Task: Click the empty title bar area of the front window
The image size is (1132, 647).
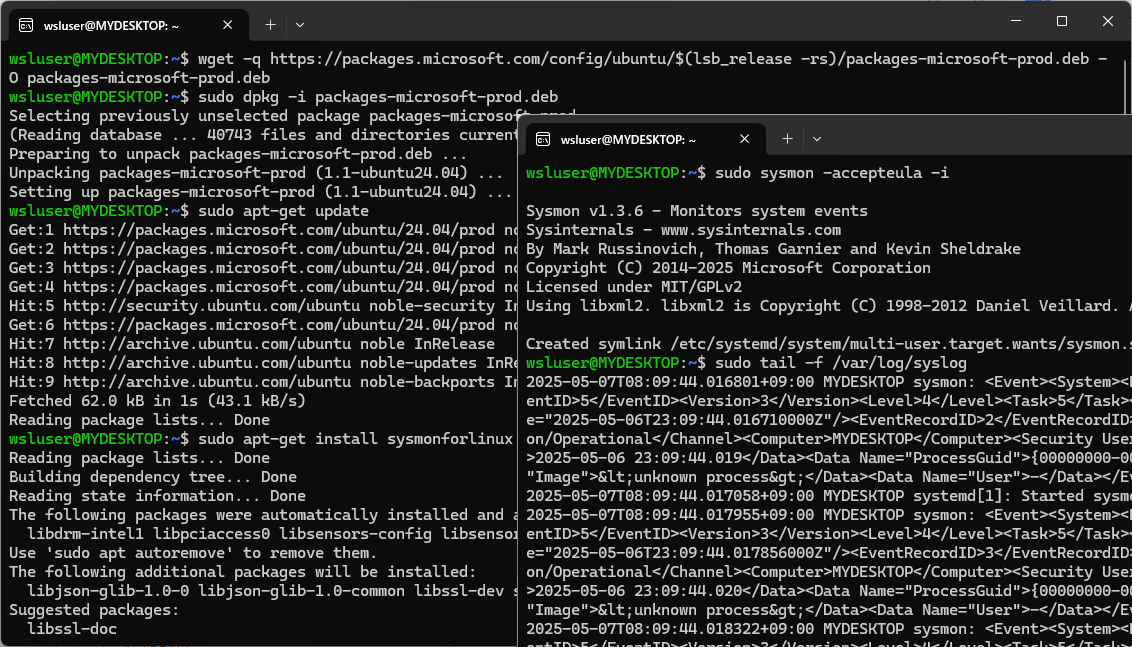Action: (x=950, y=140)
